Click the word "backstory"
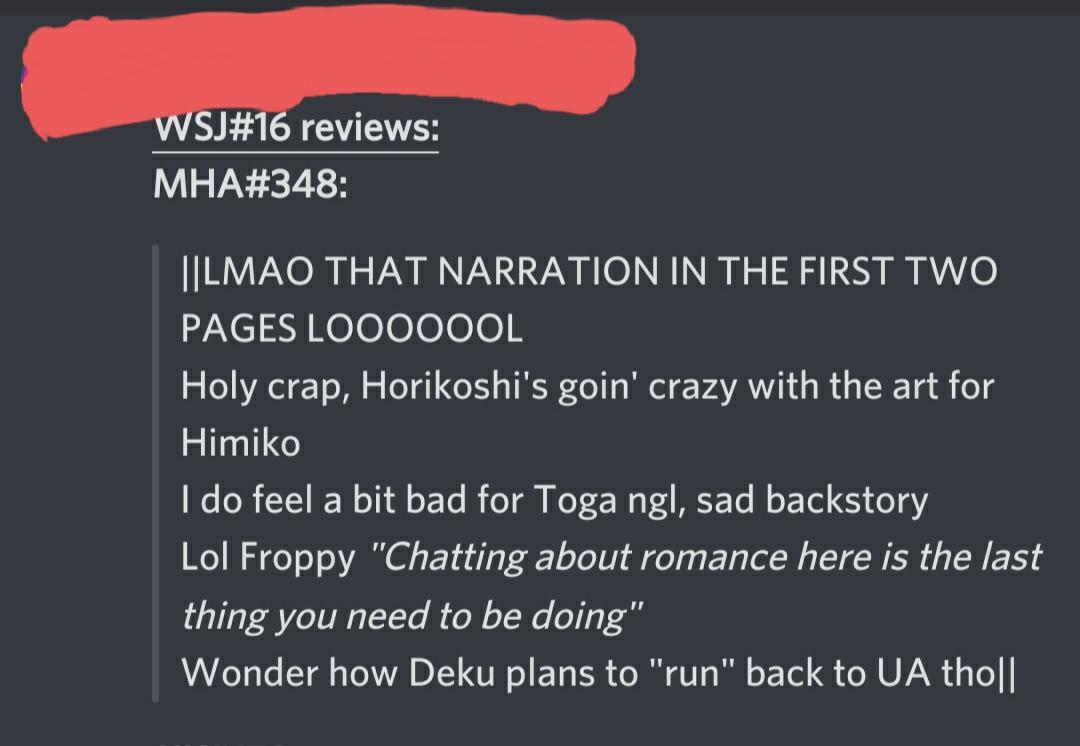This screenshot has width=1080, height=746. pyautogui.click(x=847, y=500)
